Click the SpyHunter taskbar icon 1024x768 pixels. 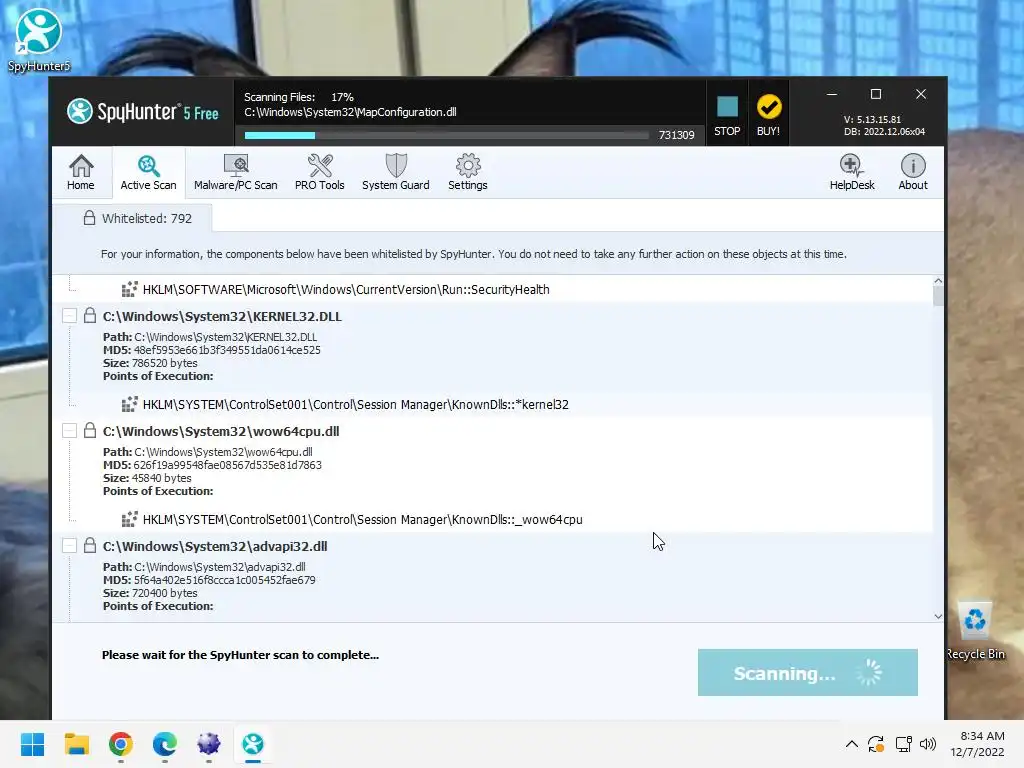click(x=253, y=744)
